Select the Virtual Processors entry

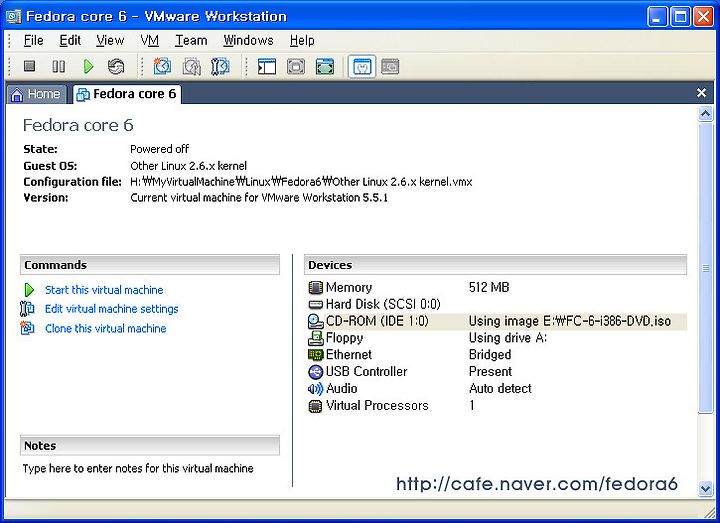[377, 405]
